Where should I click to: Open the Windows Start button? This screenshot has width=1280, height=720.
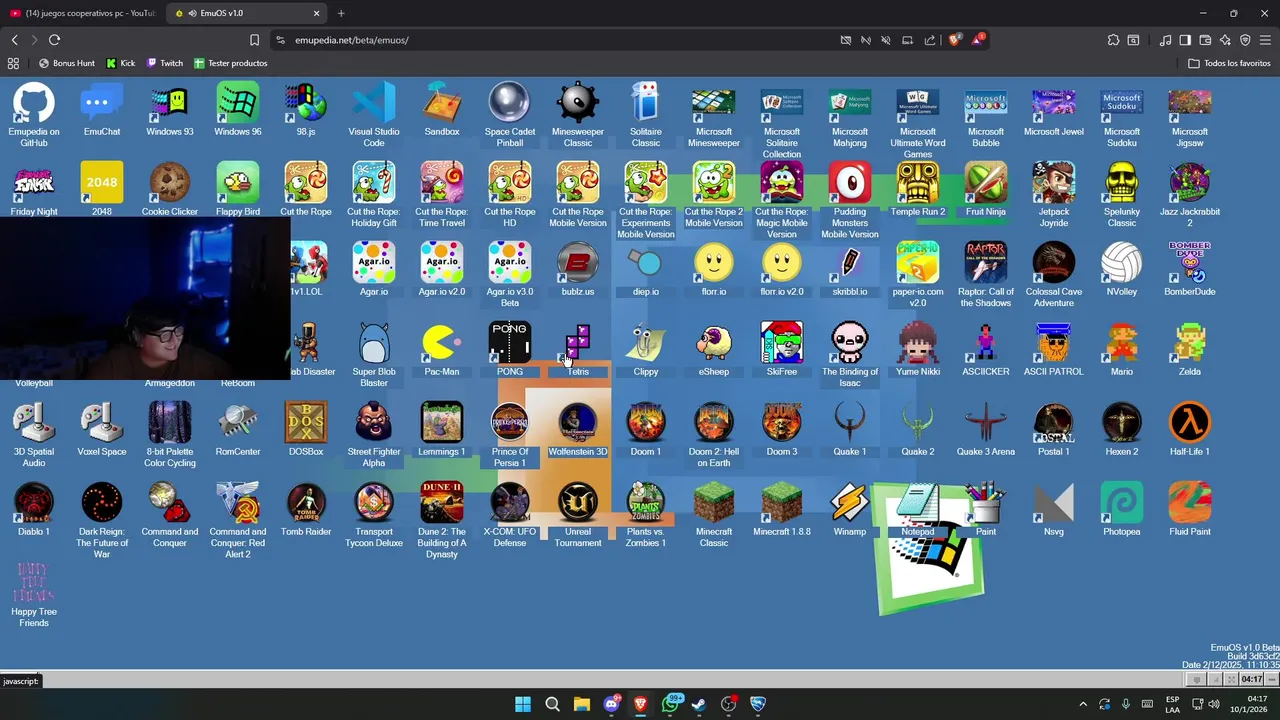523,704
